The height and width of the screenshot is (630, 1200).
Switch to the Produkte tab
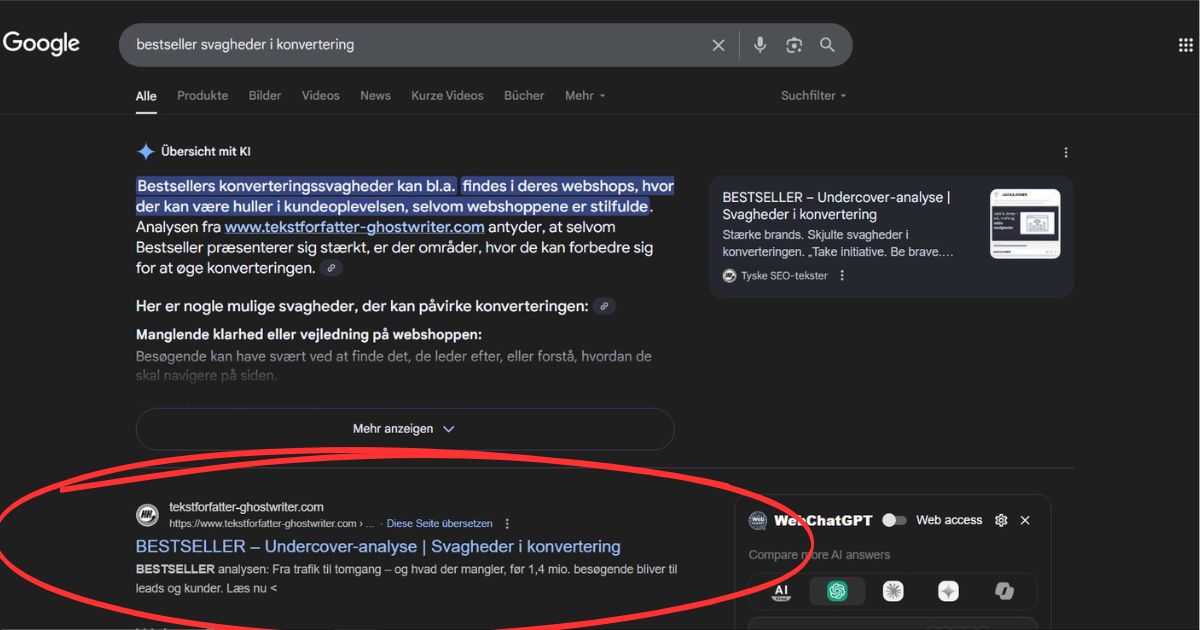coord(203,96)
